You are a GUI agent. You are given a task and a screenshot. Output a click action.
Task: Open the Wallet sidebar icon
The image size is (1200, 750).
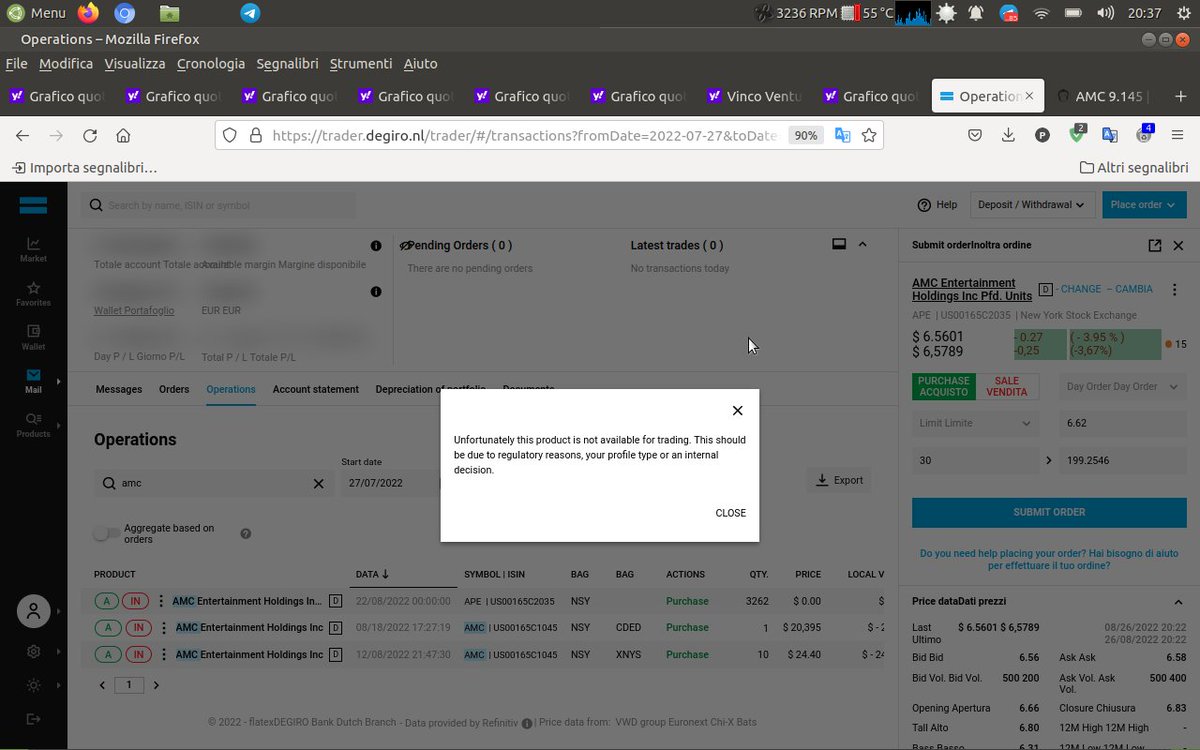click(x=33, y=337)
